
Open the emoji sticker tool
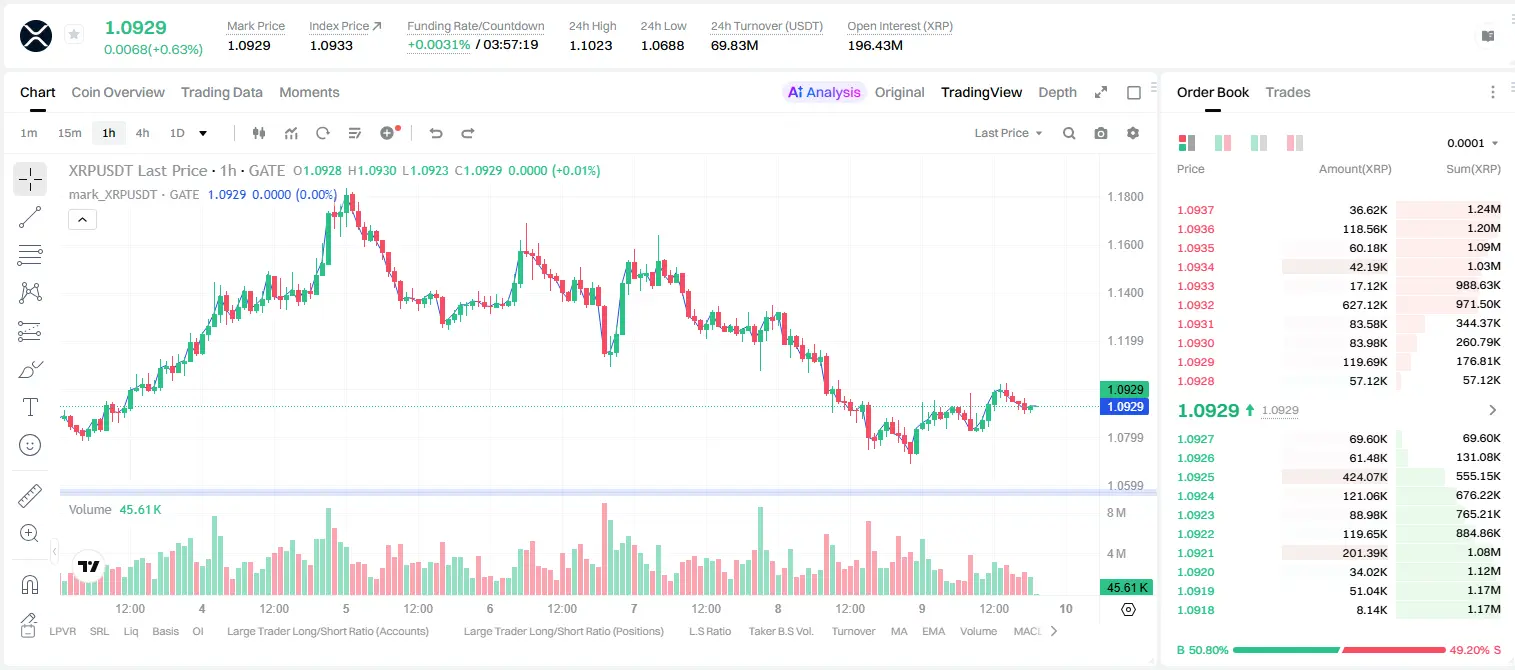tap(30, 445)
